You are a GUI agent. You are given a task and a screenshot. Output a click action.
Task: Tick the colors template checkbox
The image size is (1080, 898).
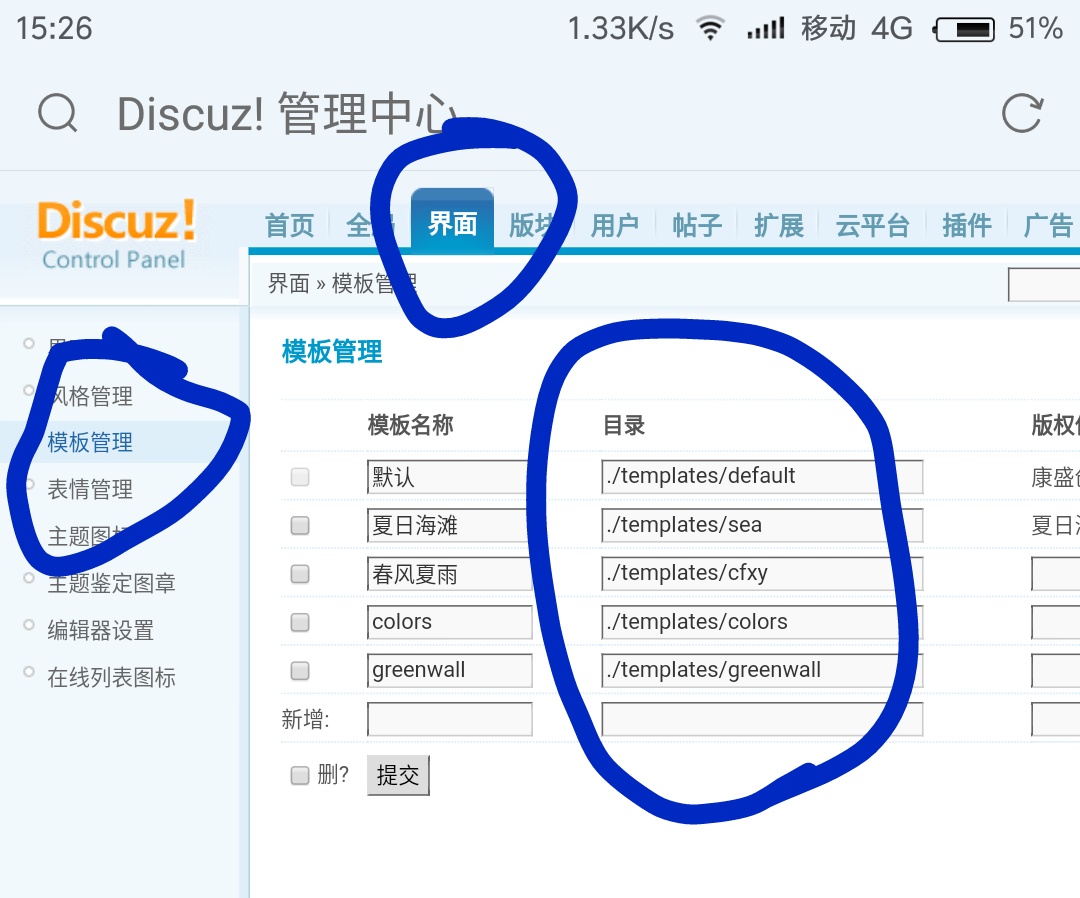point(300,622)
